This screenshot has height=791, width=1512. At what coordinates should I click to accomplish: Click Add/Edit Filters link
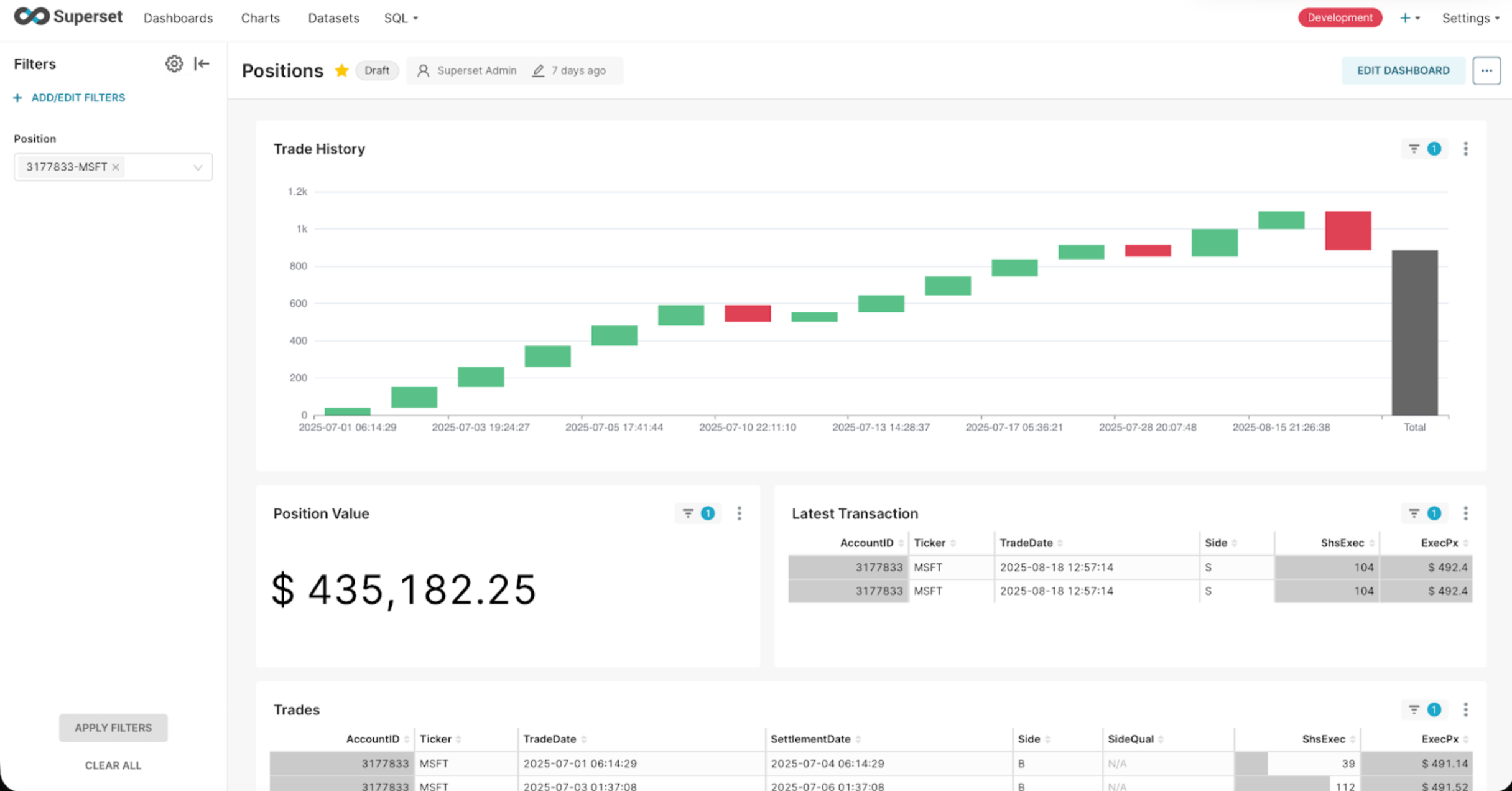point(78,98)
